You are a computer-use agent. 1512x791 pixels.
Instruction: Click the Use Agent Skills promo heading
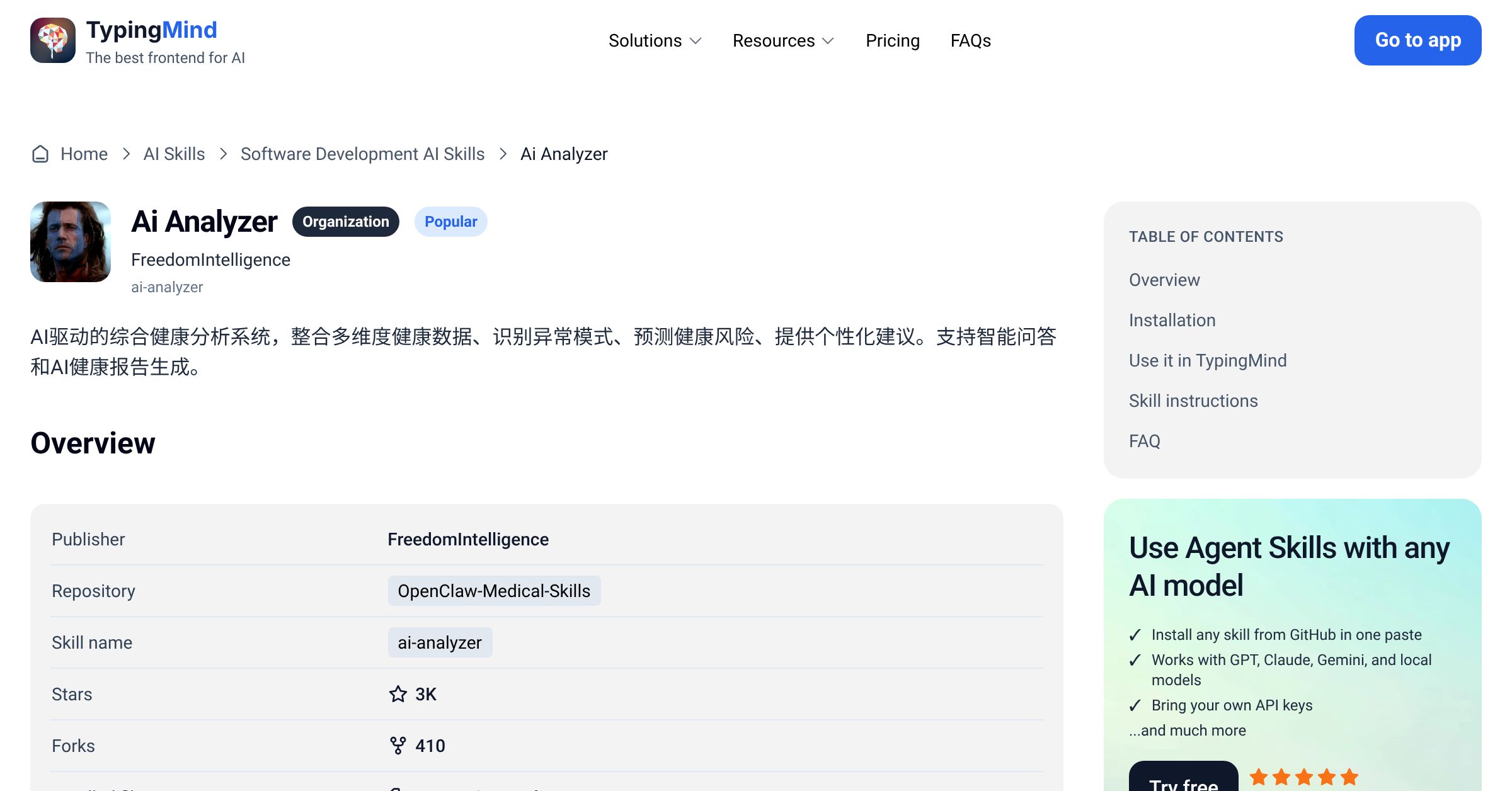tap(1289, 566)
